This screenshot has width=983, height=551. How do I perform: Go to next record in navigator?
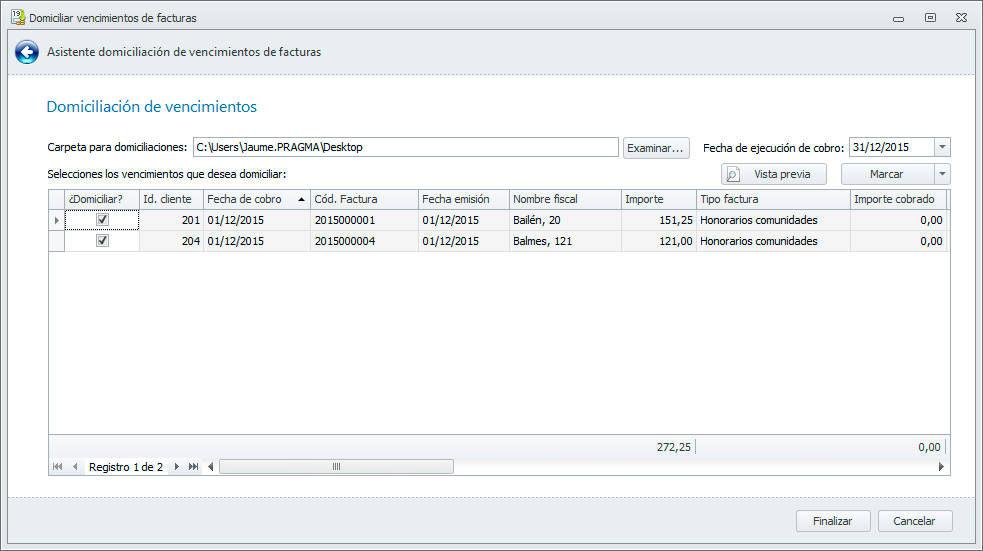(177, 467)
